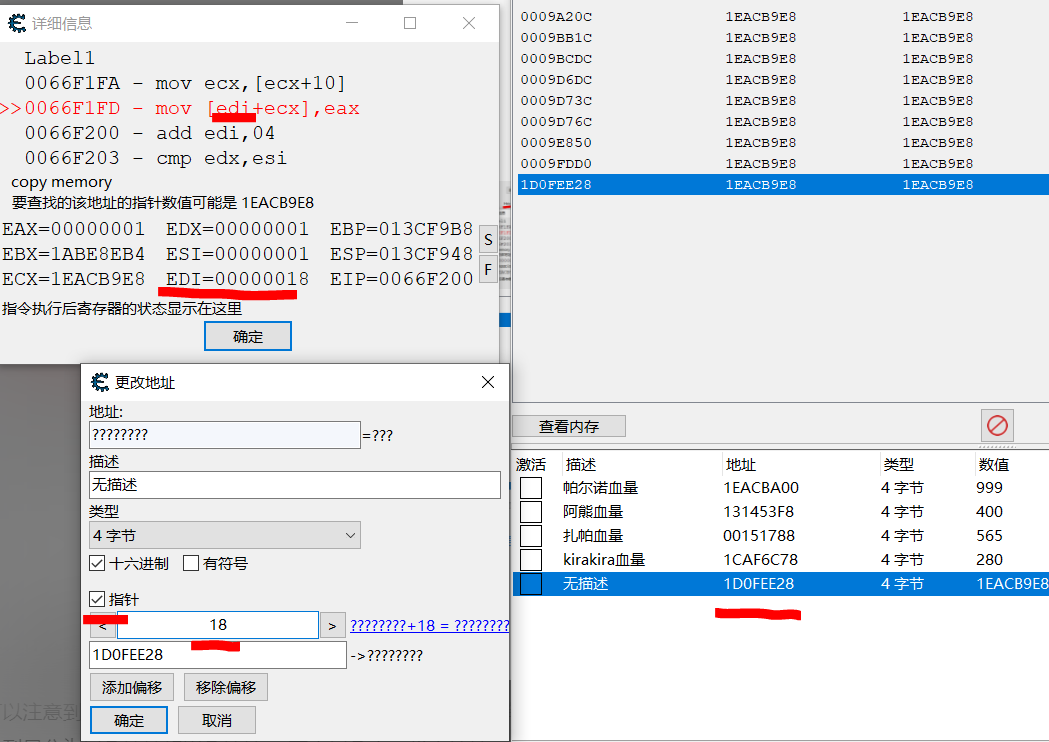Select the 0009E850 row in results list

point(556,142)
